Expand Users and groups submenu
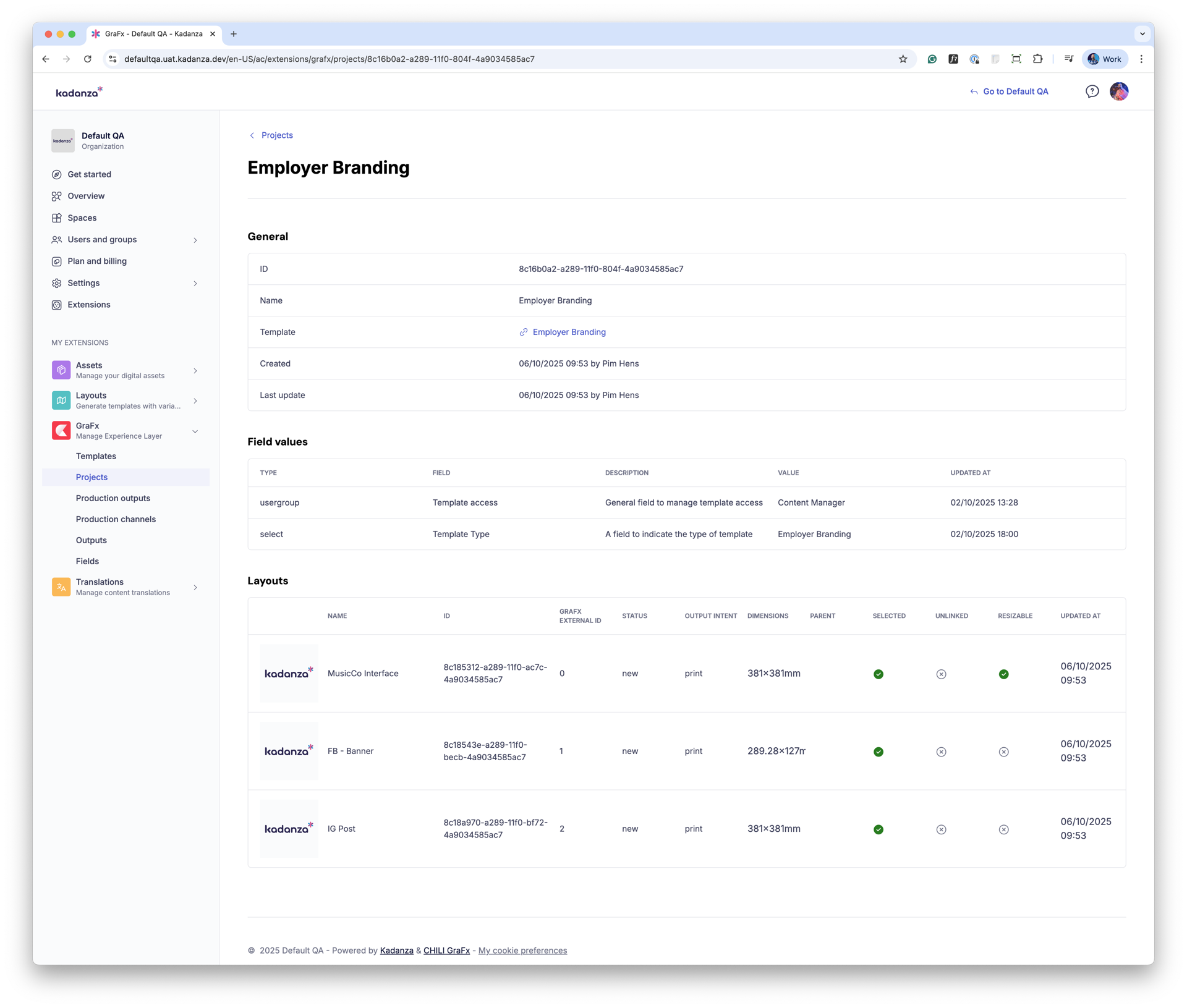Image resolution: width=1187 pixels, height=1008 pixels. tap(195, 240)
